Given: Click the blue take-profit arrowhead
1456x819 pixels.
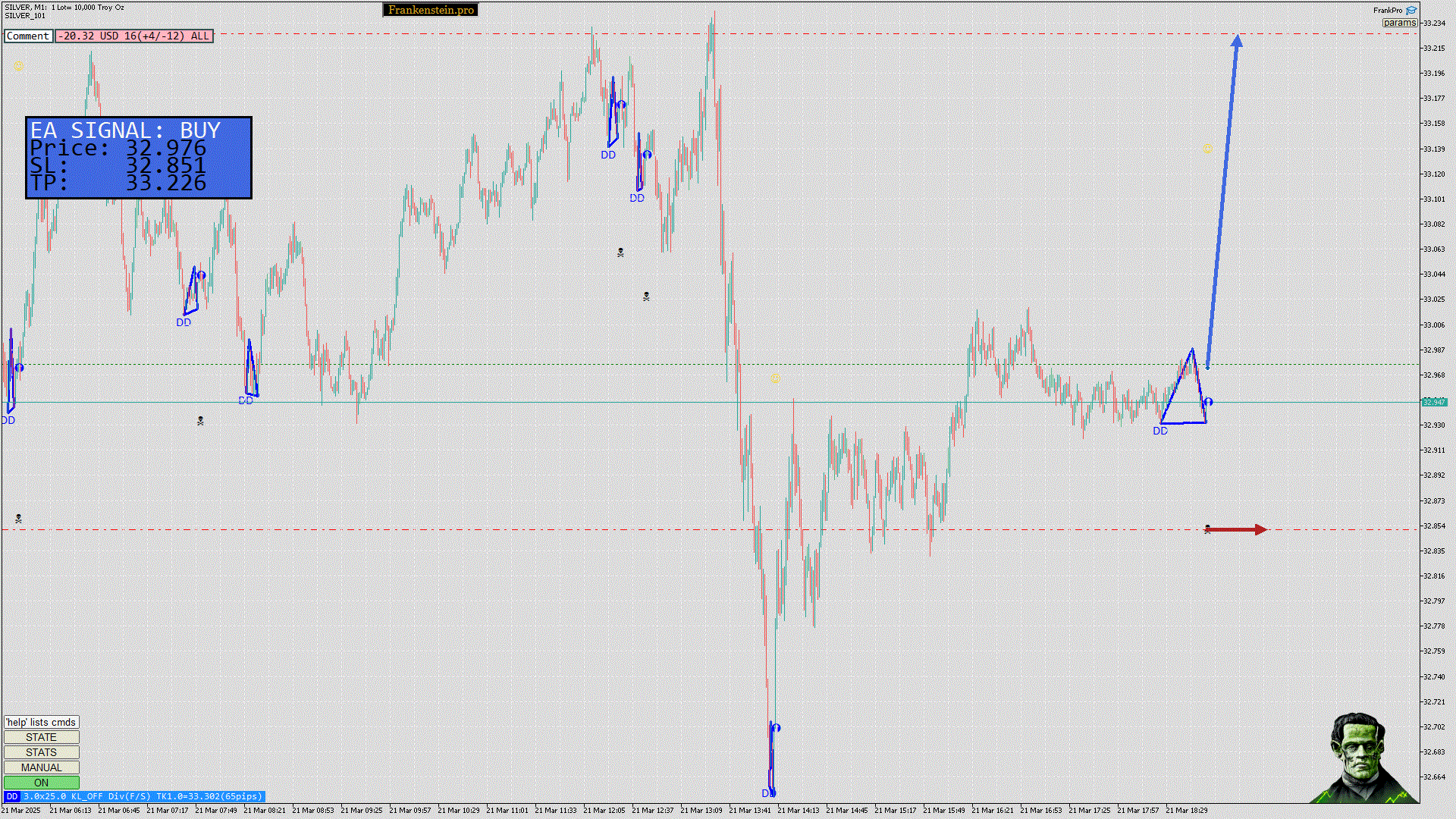Looking at the screenshot, I should [x=1237, y=41].
